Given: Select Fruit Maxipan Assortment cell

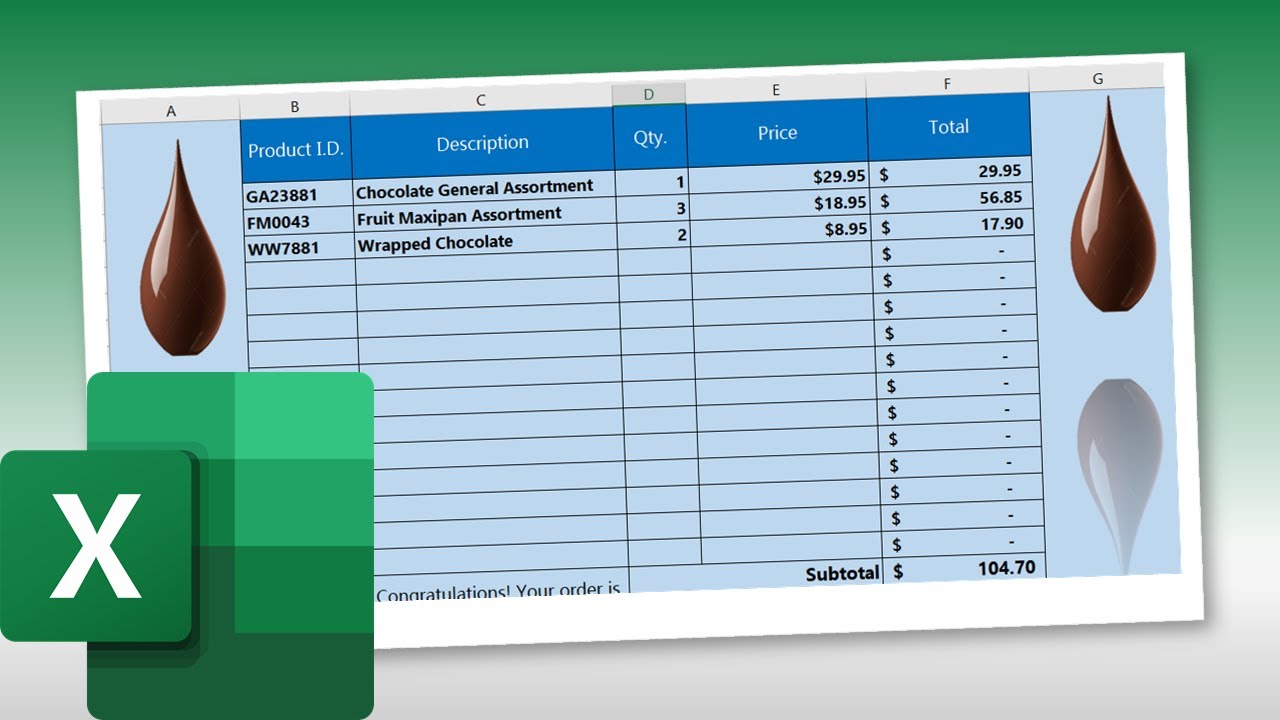Looking at the screenshot, I should click(x=486, y=215).
